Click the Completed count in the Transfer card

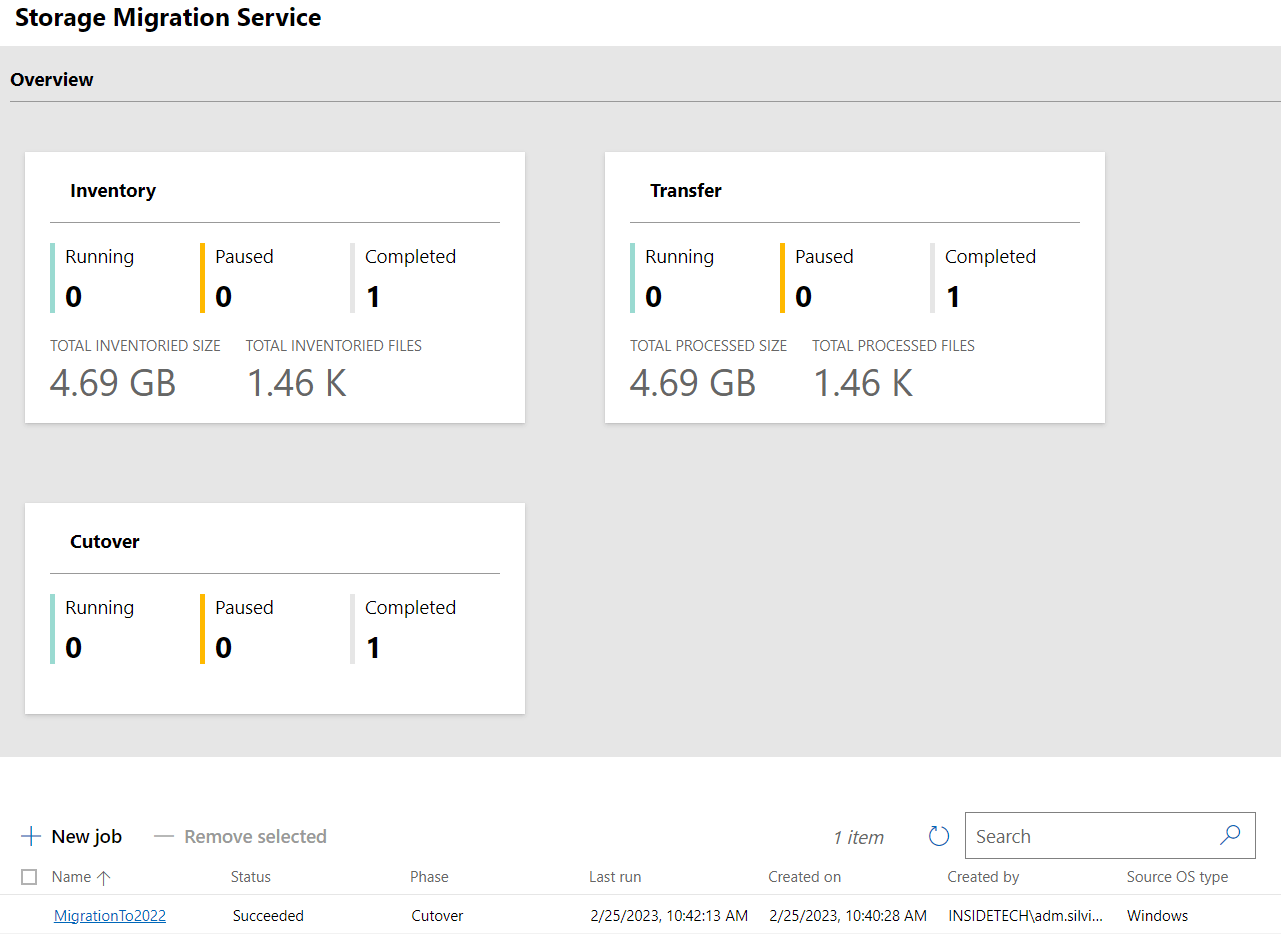click(953, 296)
